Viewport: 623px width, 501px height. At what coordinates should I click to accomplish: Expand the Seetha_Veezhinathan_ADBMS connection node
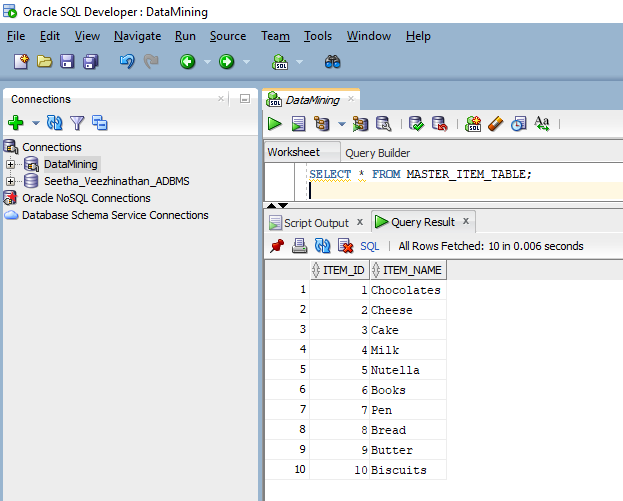pos(11,181)
